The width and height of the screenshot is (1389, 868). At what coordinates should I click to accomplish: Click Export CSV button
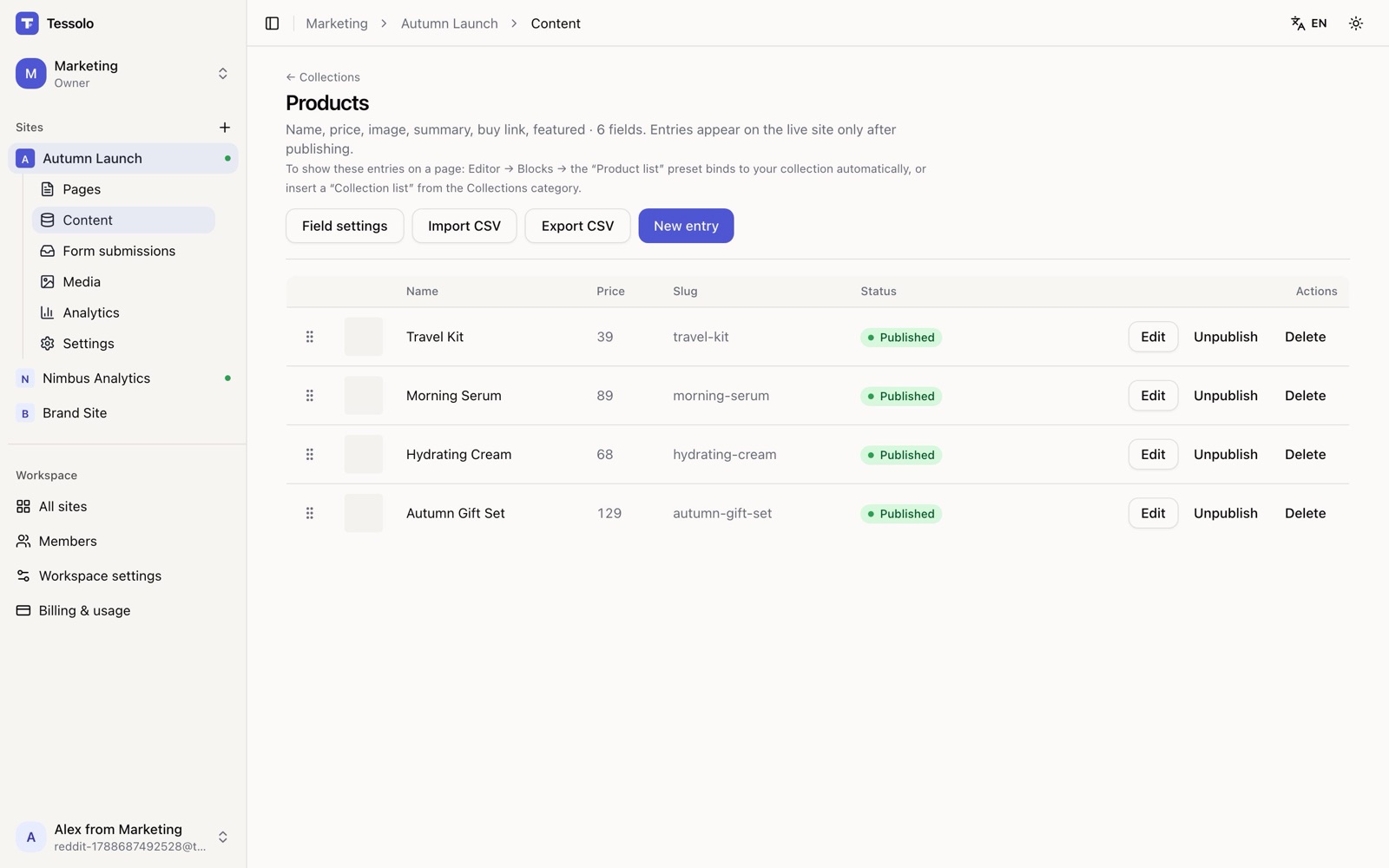pos(577,226)
